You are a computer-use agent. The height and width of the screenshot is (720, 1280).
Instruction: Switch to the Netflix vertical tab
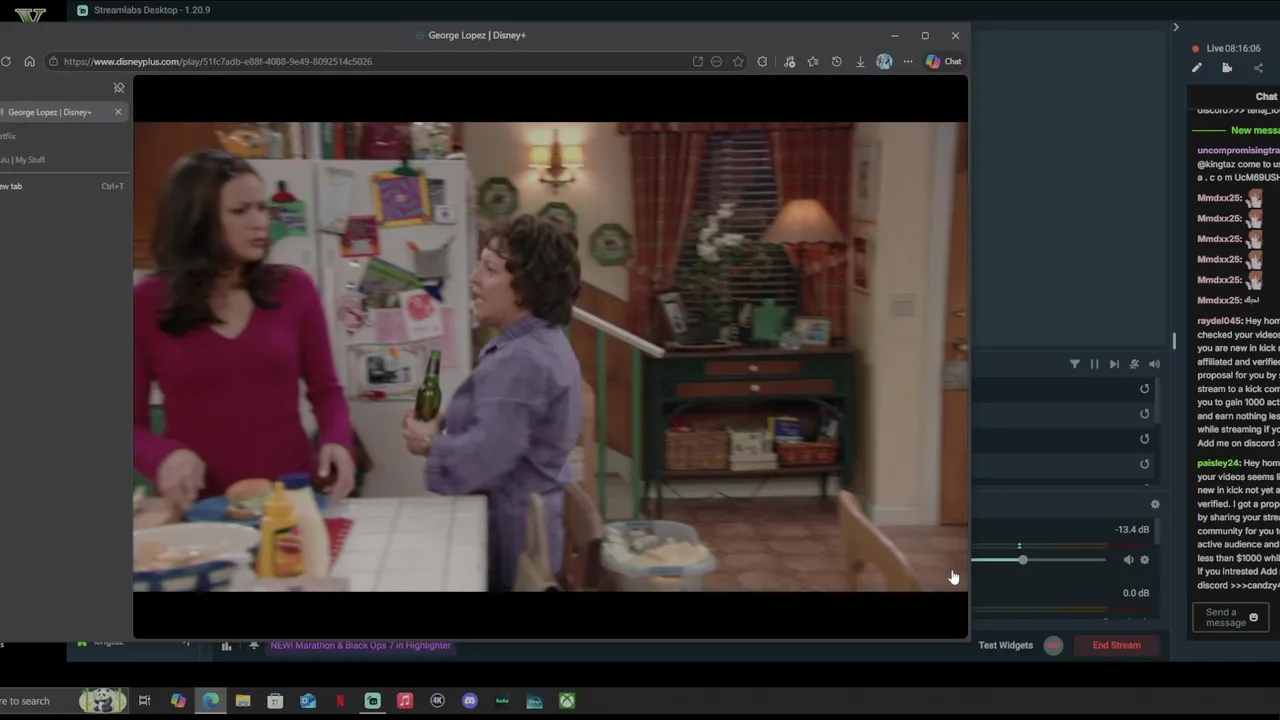coord(62,136)
